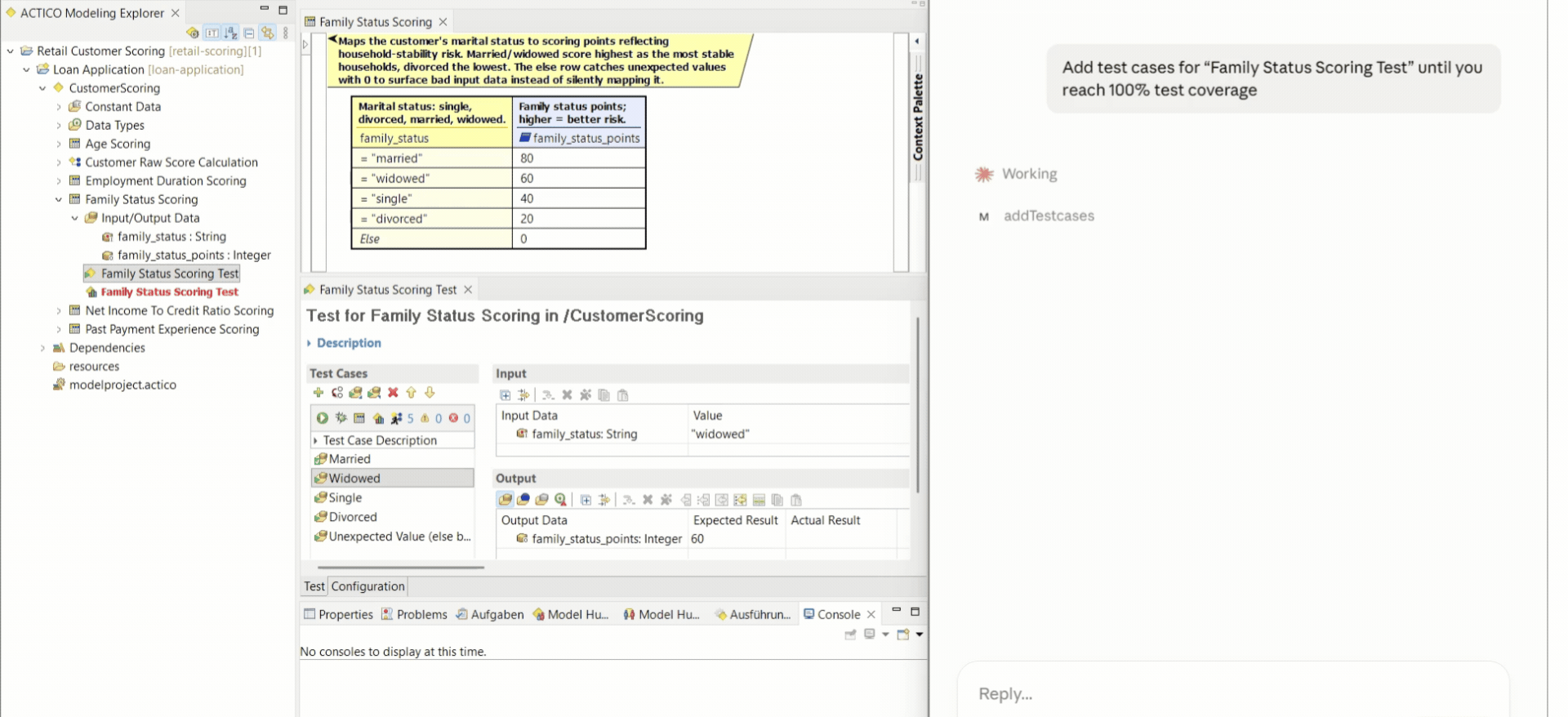Select the Divorced test case

pos(393,517)
